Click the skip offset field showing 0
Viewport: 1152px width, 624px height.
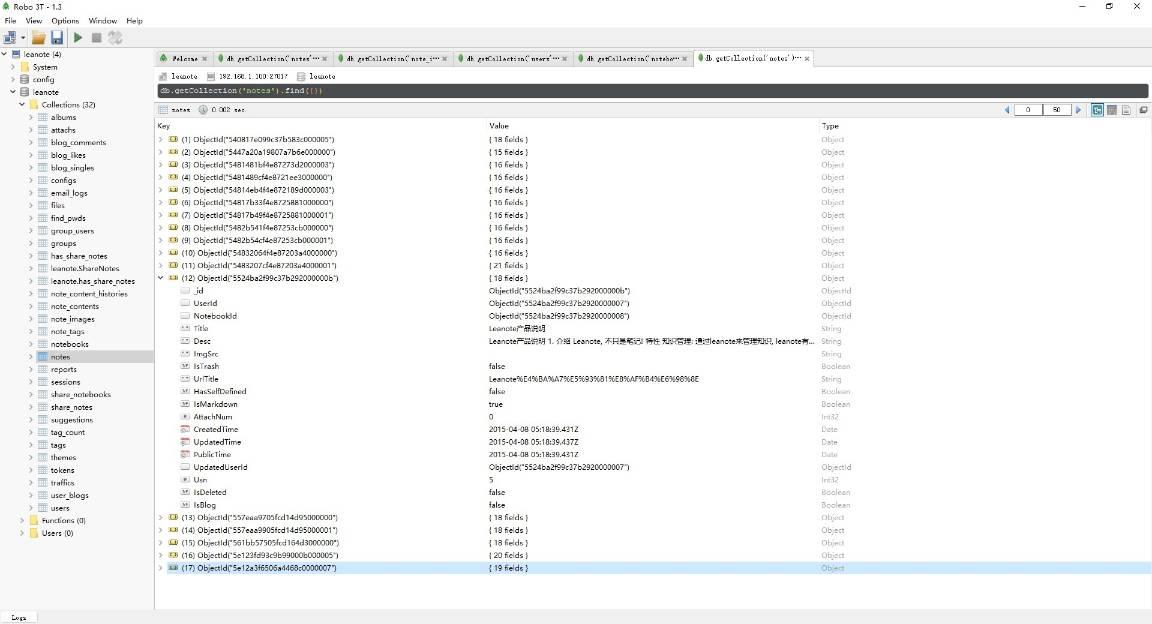pos(1028,110)
